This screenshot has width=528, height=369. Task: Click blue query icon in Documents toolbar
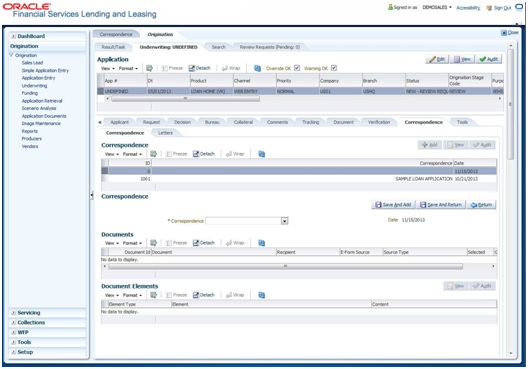[x=262, y=243]
